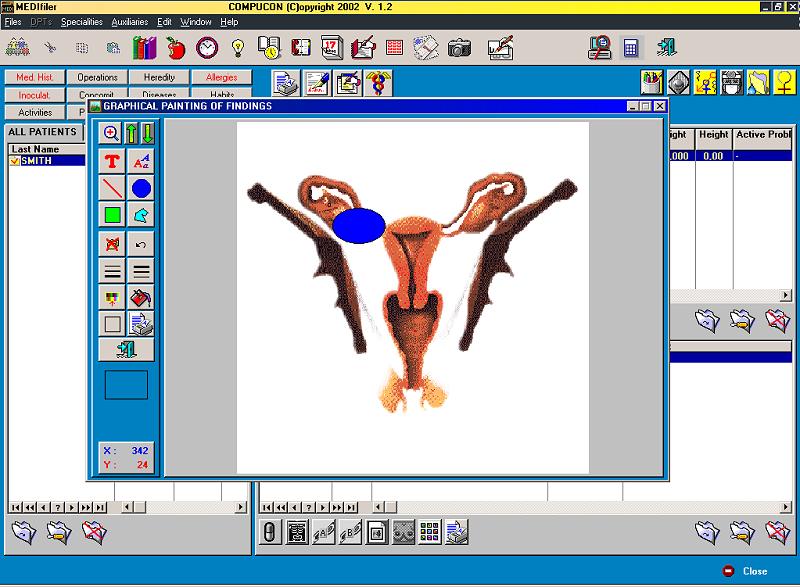Click the blue current color preview box
800x587 pixels.
(126, 385)
